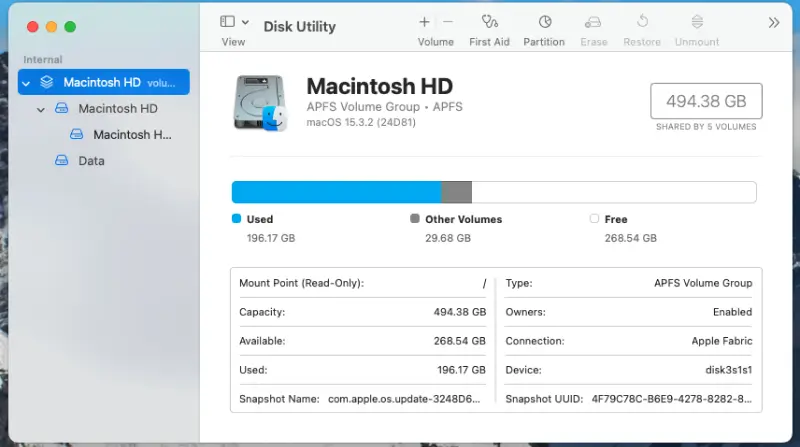Click the Snapshot UUID 4F79C78C value
The image size is (800, 447).
point(671,399)
